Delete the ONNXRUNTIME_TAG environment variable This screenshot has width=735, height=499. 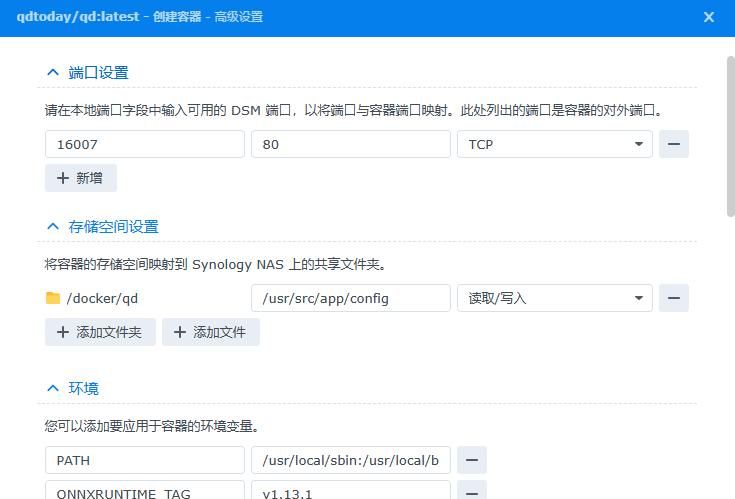tap(472, 491)
